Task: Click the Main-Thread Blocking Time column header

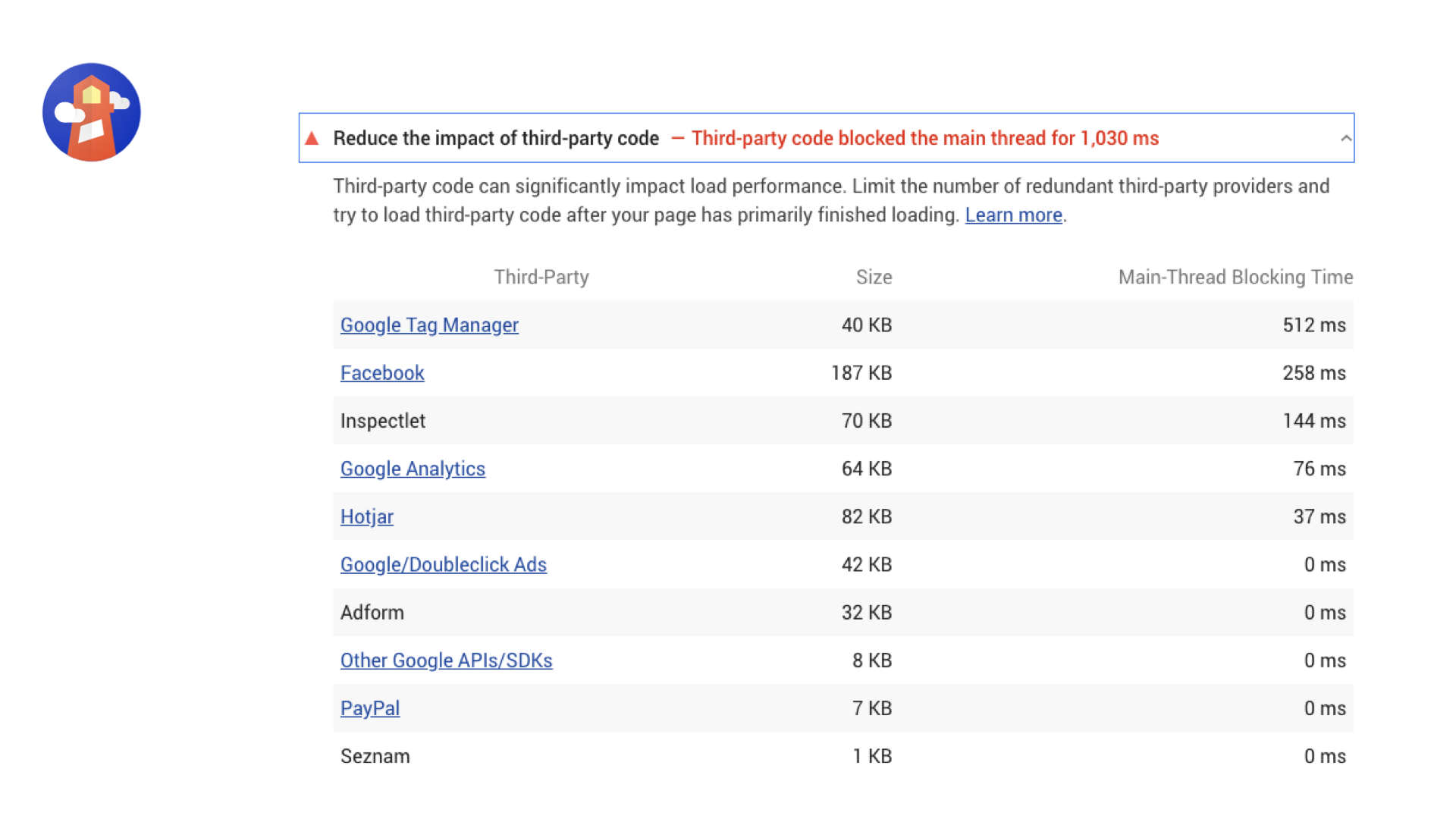Action: tap(1235, 278)
